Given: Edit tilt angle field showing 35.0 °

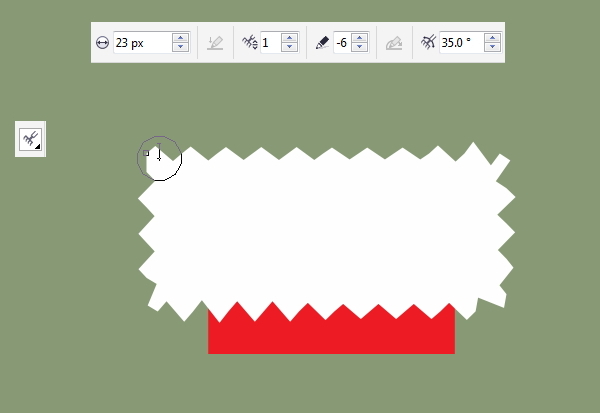Looking at the screenshot, I should (x=461, y=42).
